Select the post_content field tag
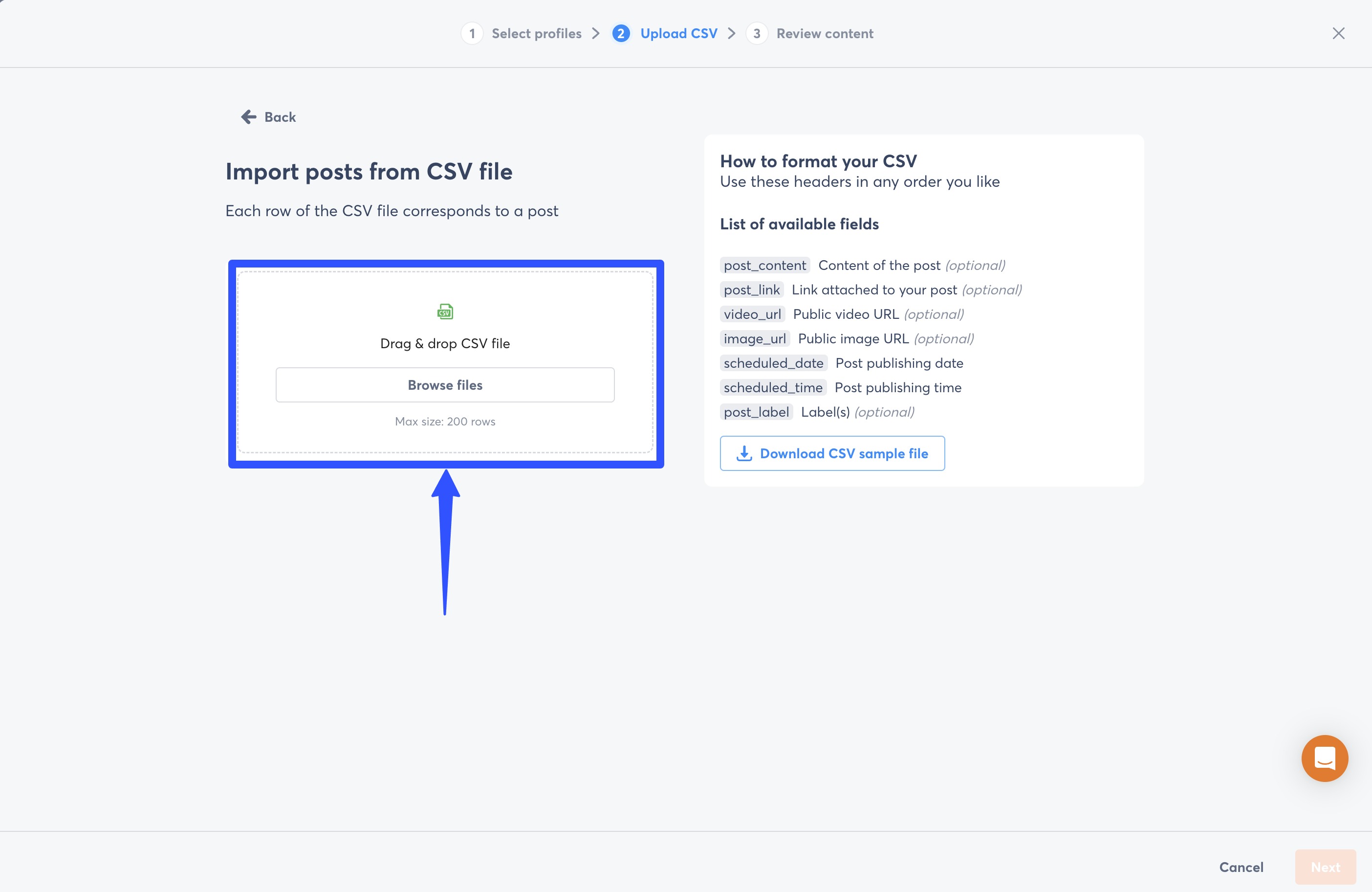 click(764, 265)
